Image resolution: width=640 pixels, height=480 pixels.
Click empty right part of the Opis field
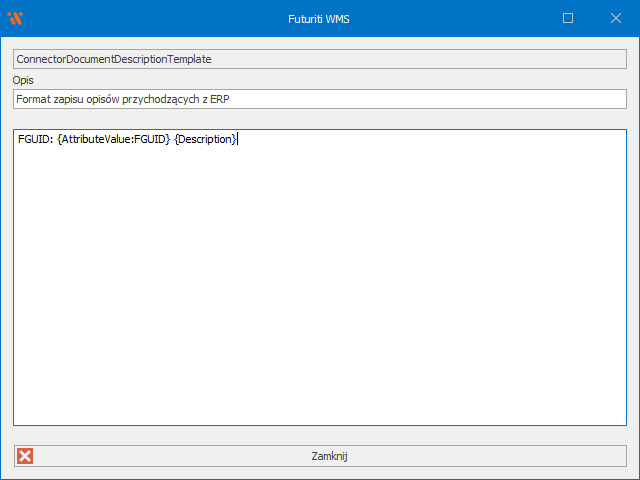pos(450,99)
